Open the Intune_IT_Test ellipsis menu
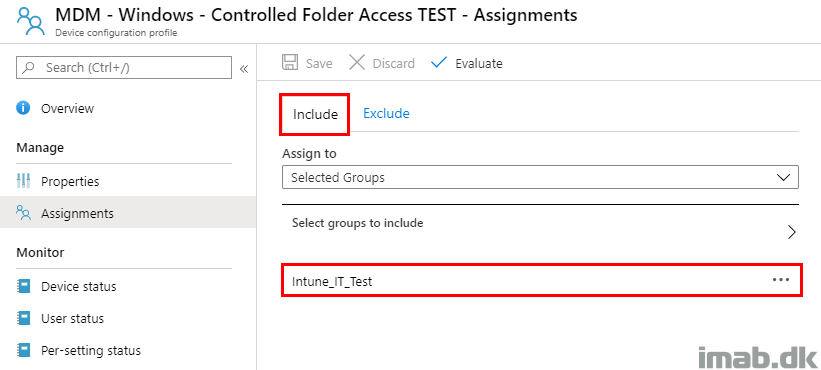 (781, 280)
